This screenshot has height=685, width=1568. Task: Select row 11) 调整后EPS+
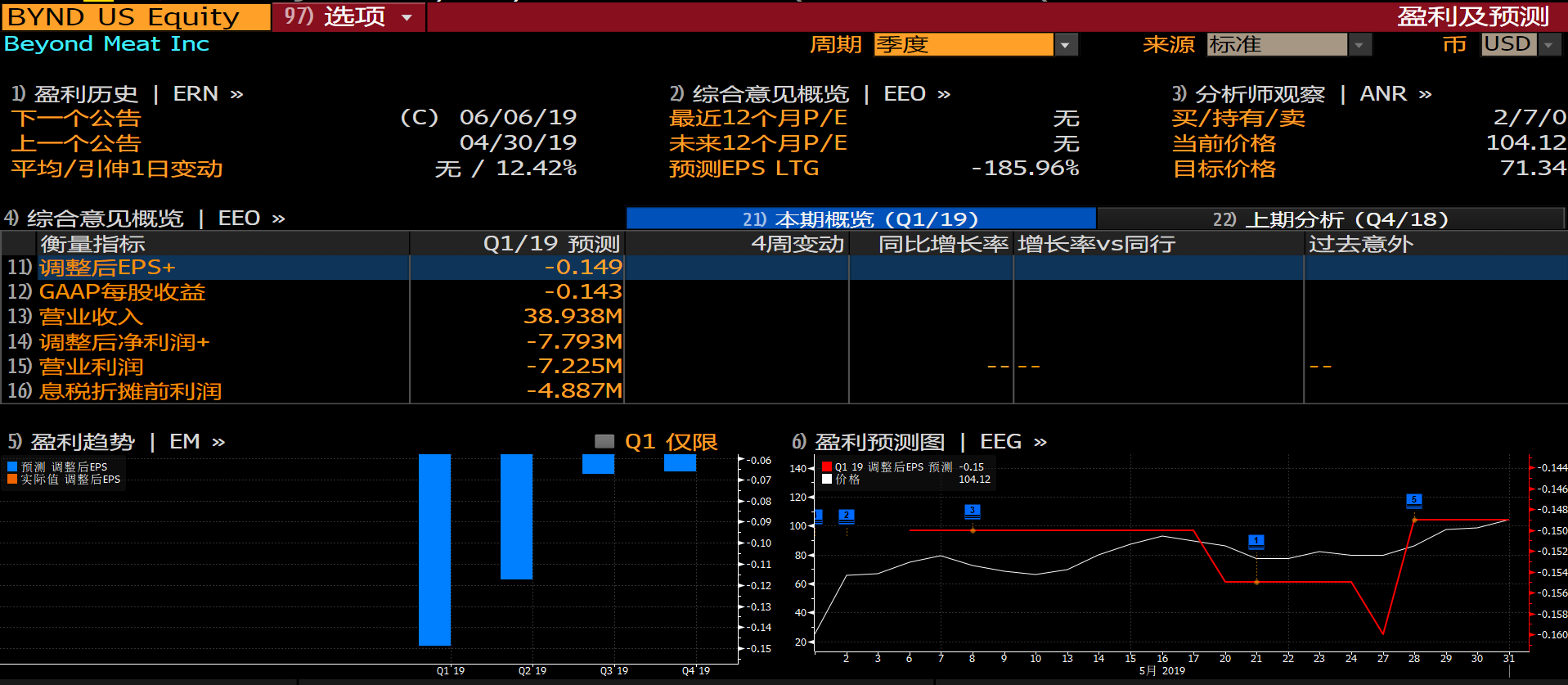[784, 268]
